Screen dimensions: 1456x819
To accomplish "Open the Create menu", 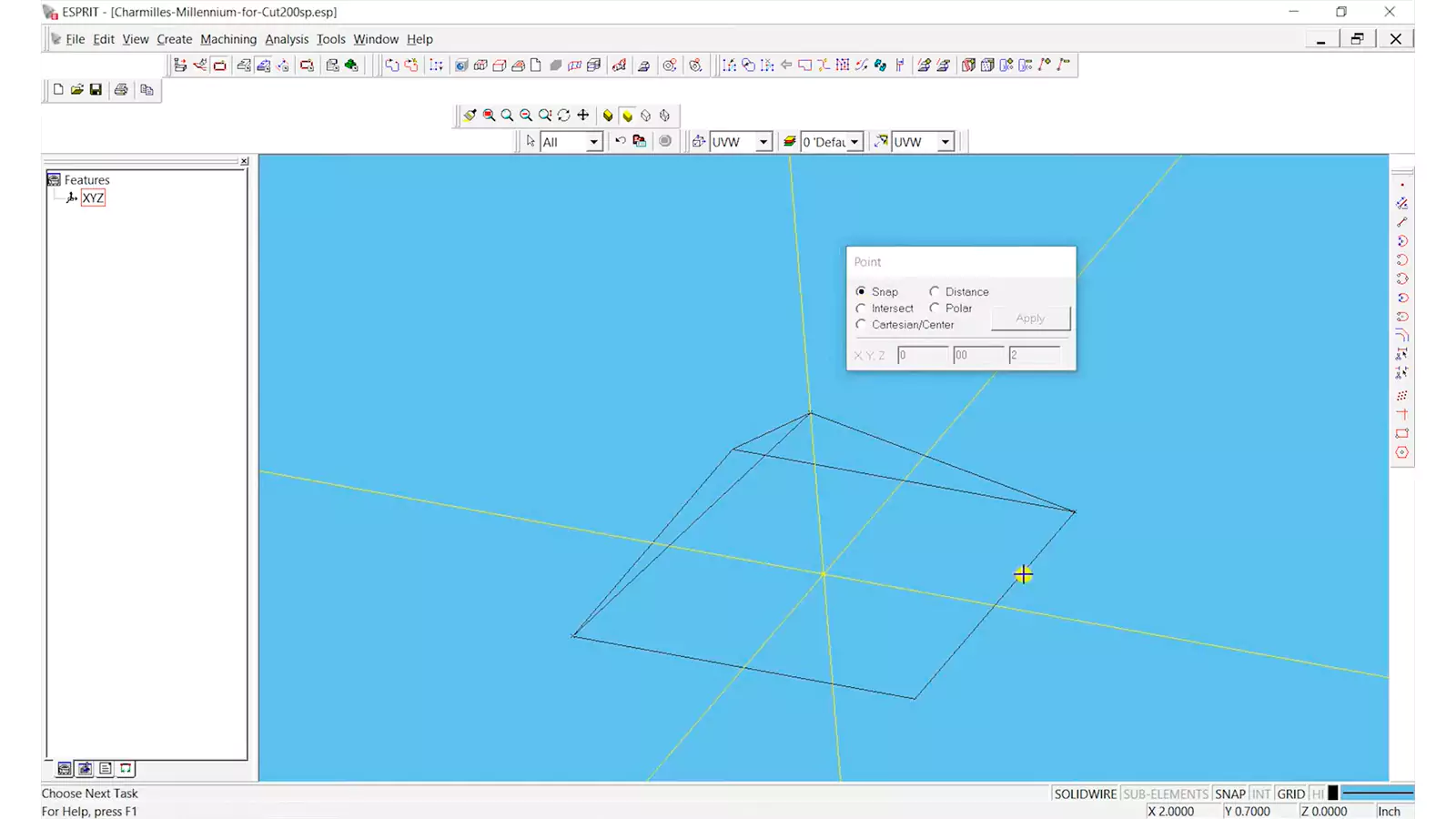I will (x=174, y=39).
